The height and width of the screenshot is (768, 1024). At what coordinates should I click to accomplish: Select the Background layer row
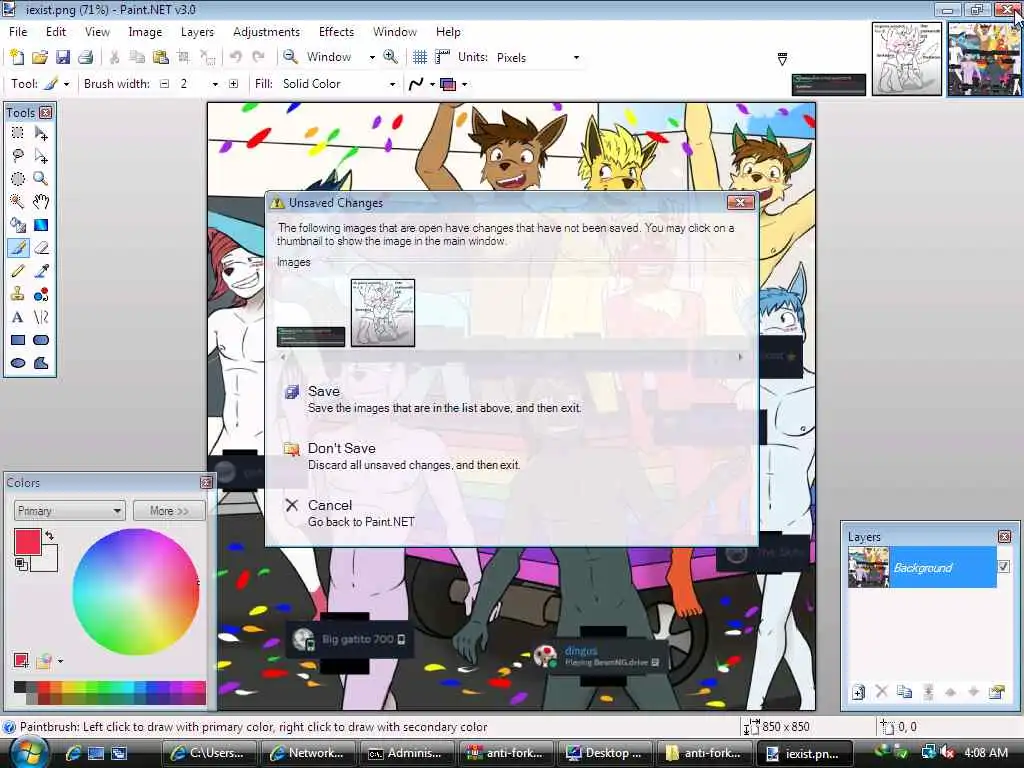[x=921, y=567]
